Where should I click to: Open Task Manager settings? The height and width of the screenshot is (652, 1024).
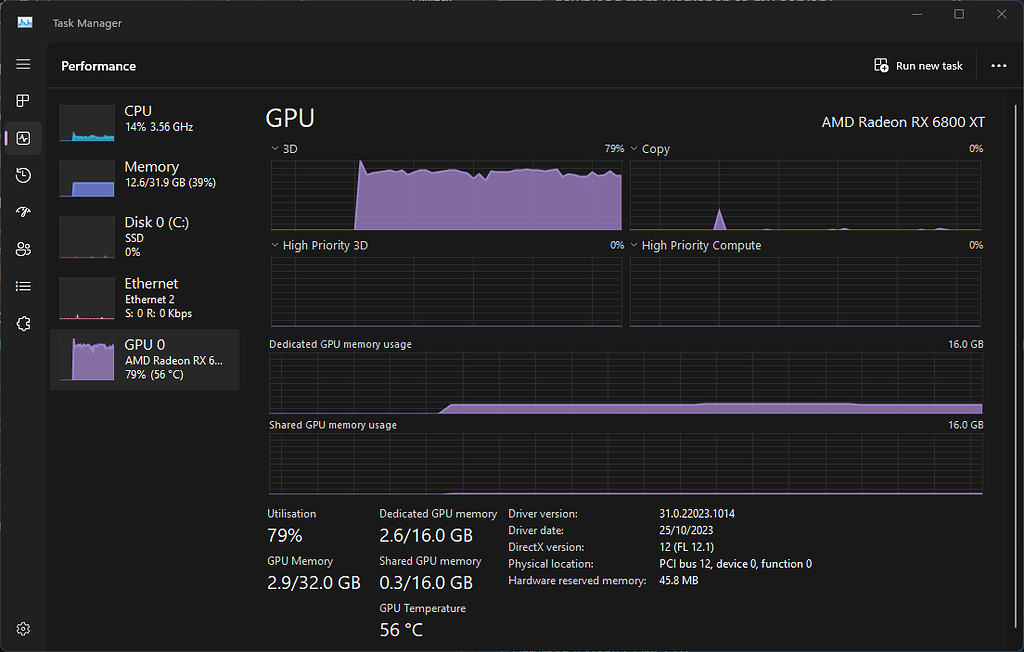point(23,628)
